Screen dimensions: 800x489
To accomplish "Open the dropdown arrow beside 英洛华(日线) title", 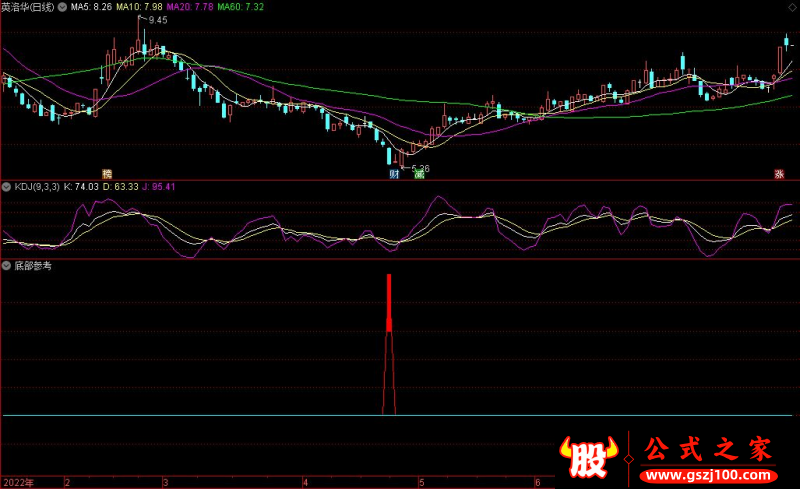I will [62, 7].
